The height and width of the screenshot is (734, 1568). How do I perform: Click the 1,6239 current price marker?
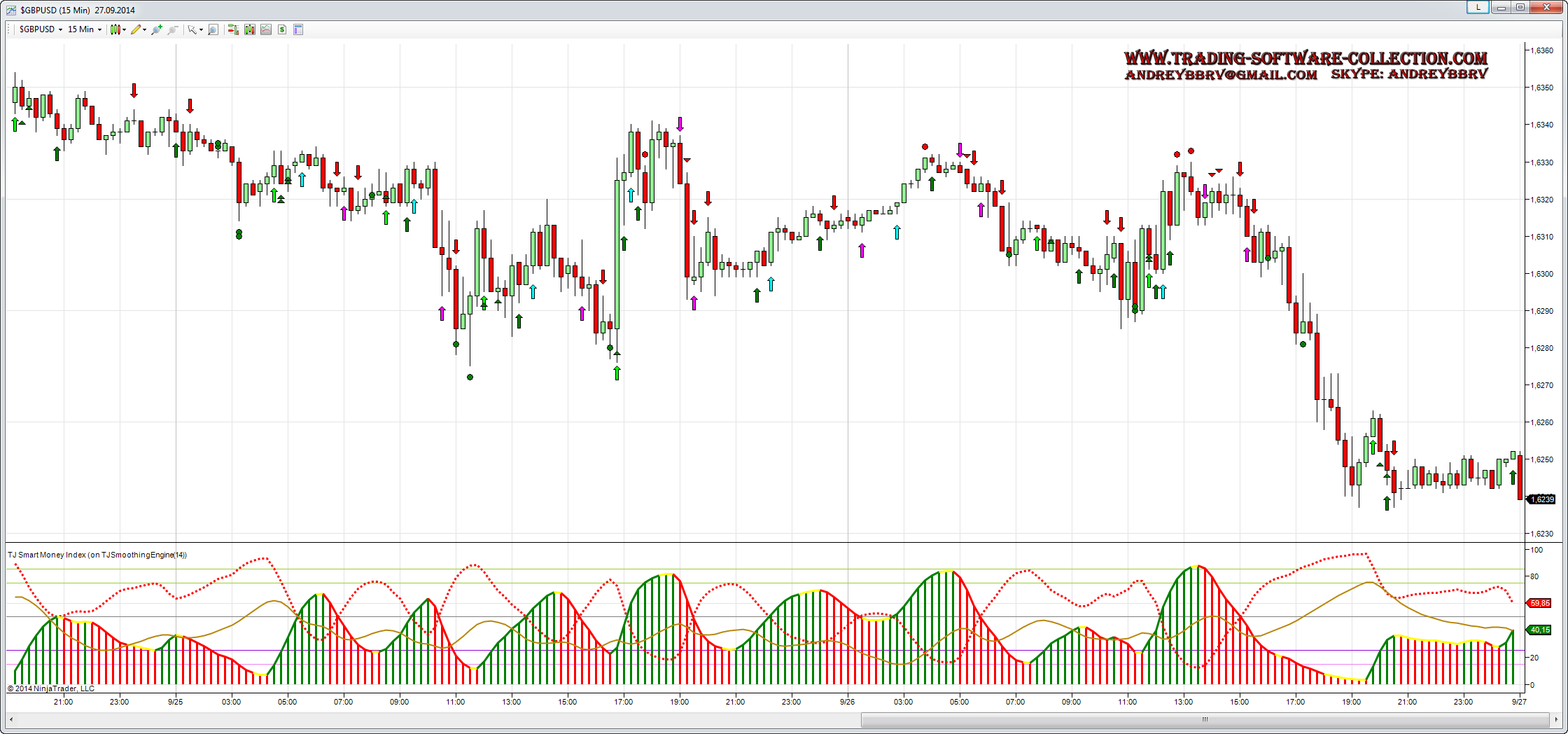(1542, 499)
